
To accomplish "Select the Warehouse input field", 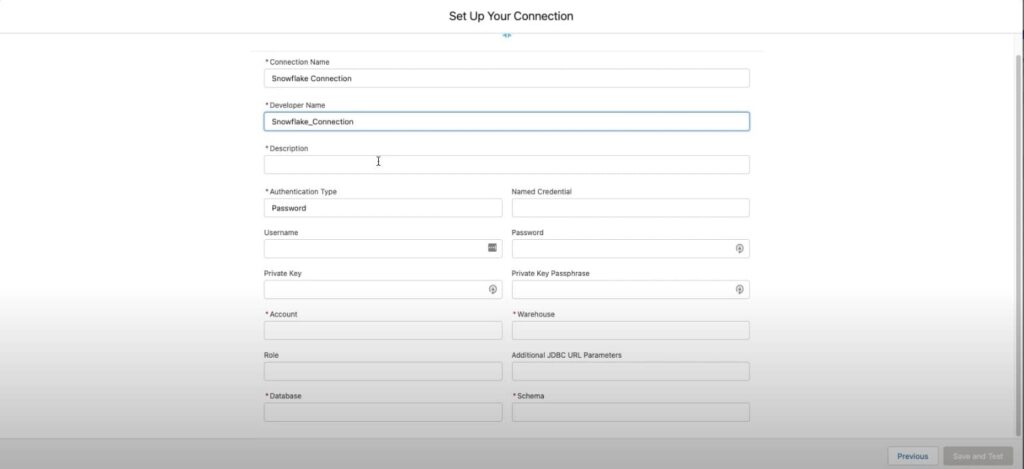I will coord(630,330).
